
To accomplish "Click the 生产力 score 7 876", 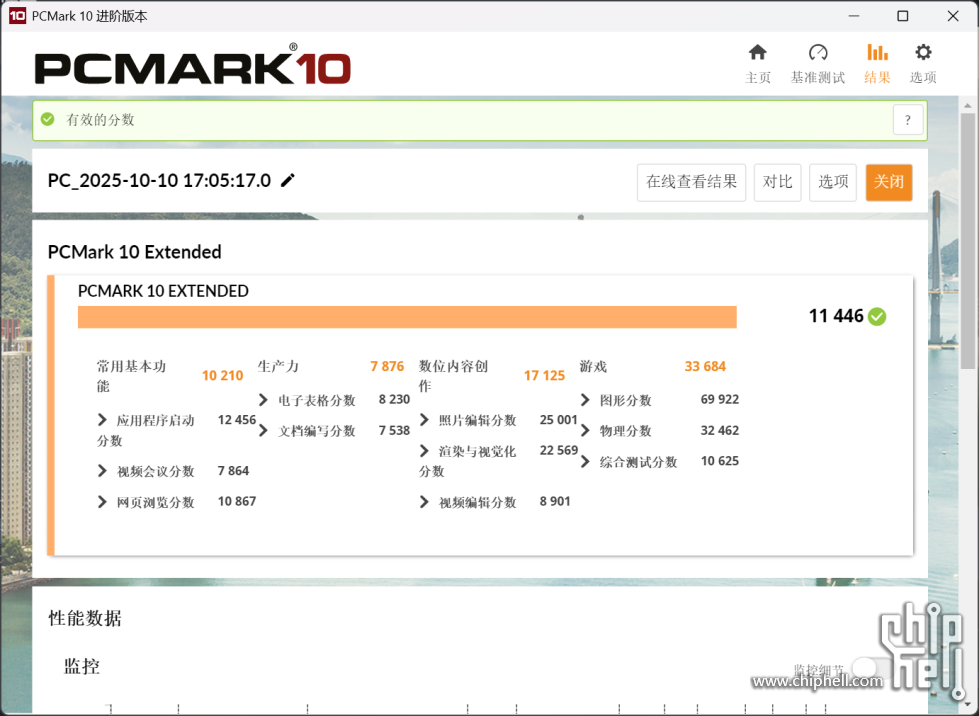I will (x=387, y=366).
